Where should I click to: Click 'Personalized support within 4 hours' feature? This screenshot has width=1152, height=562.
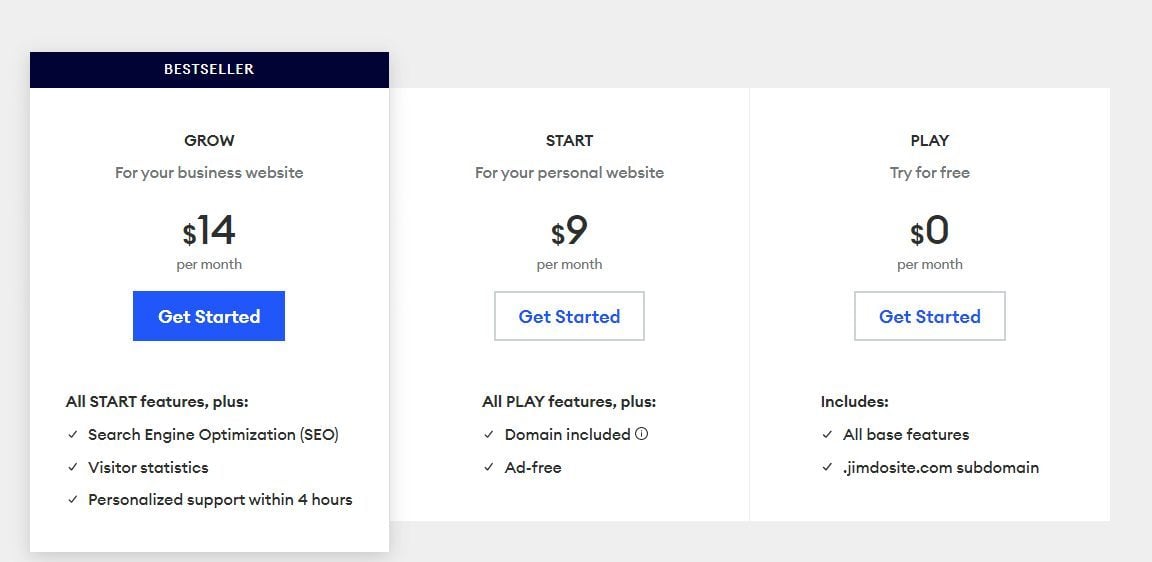coord(220,500)
